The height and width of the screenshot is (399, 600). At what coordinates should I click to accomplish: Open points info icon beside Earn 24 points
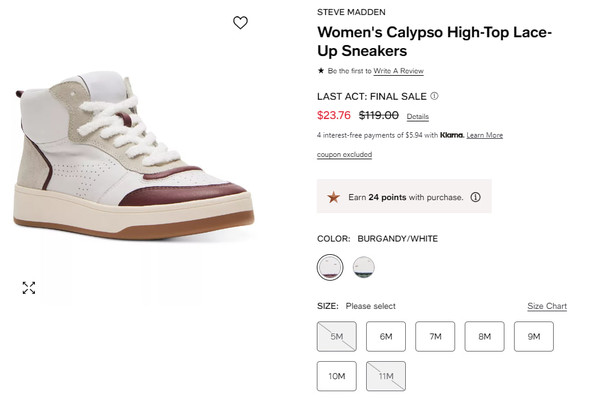pyautogui.click(x=475, y=197)
